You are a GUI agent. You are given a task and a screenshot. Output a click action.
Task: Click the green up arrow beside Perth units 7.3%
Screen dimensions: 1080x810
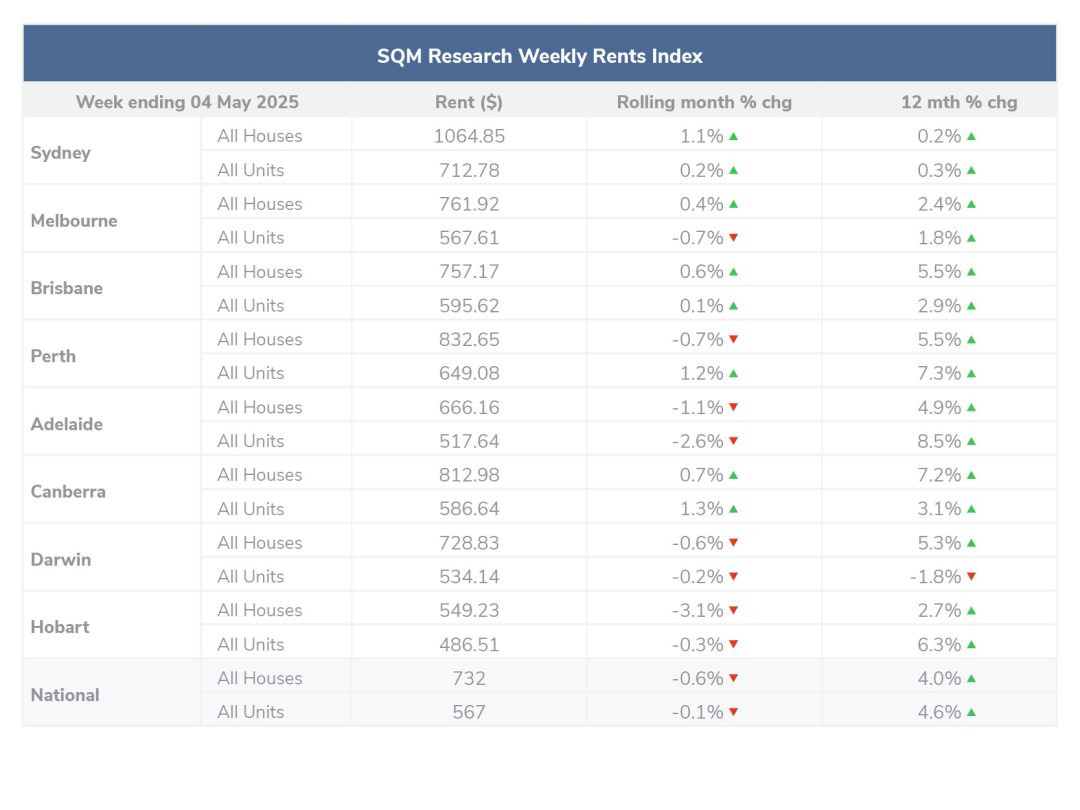pos(971,373)
